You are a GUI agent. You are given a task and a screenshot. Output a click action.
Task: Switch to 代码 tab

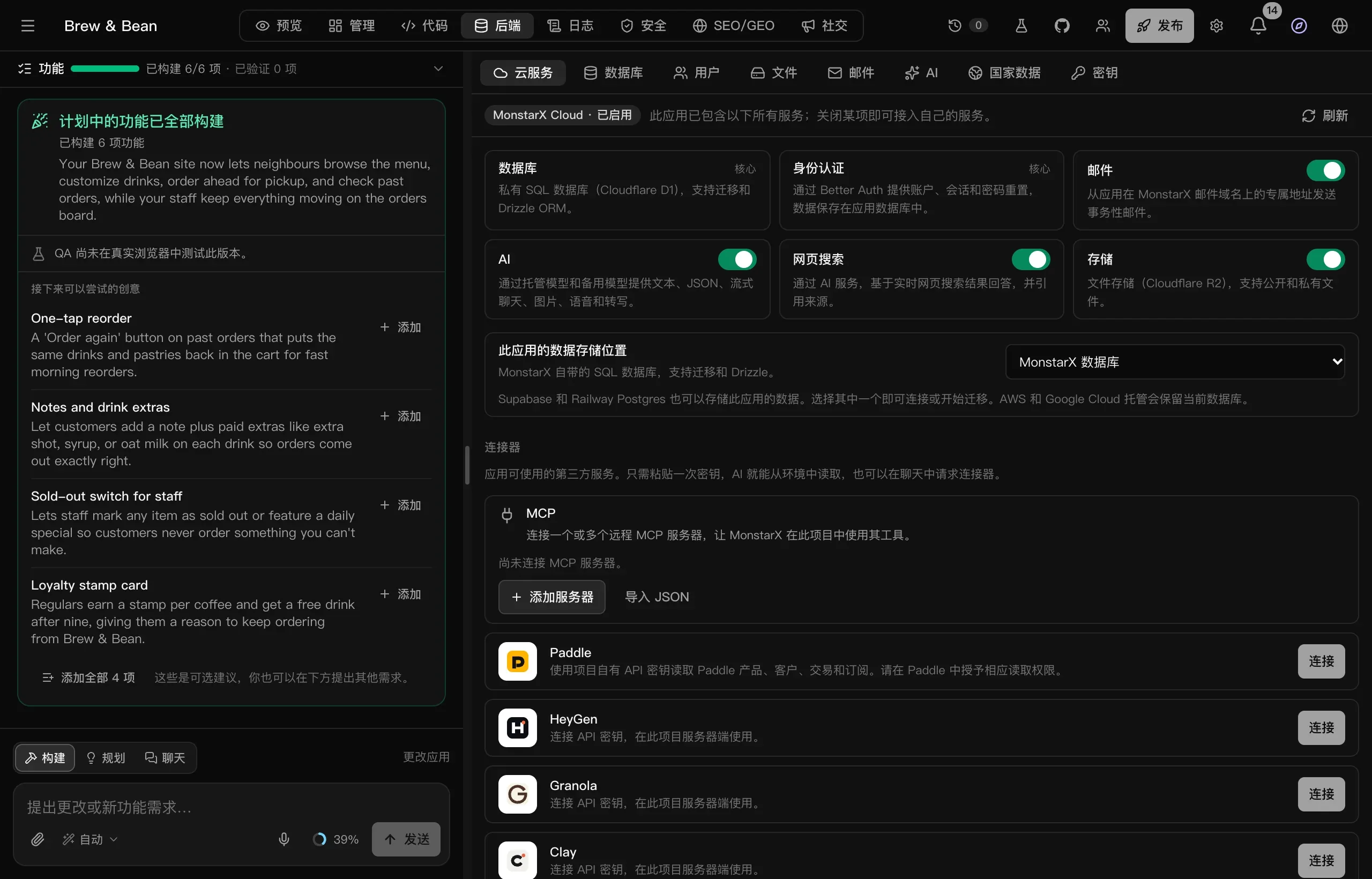(x=424, y=26)
